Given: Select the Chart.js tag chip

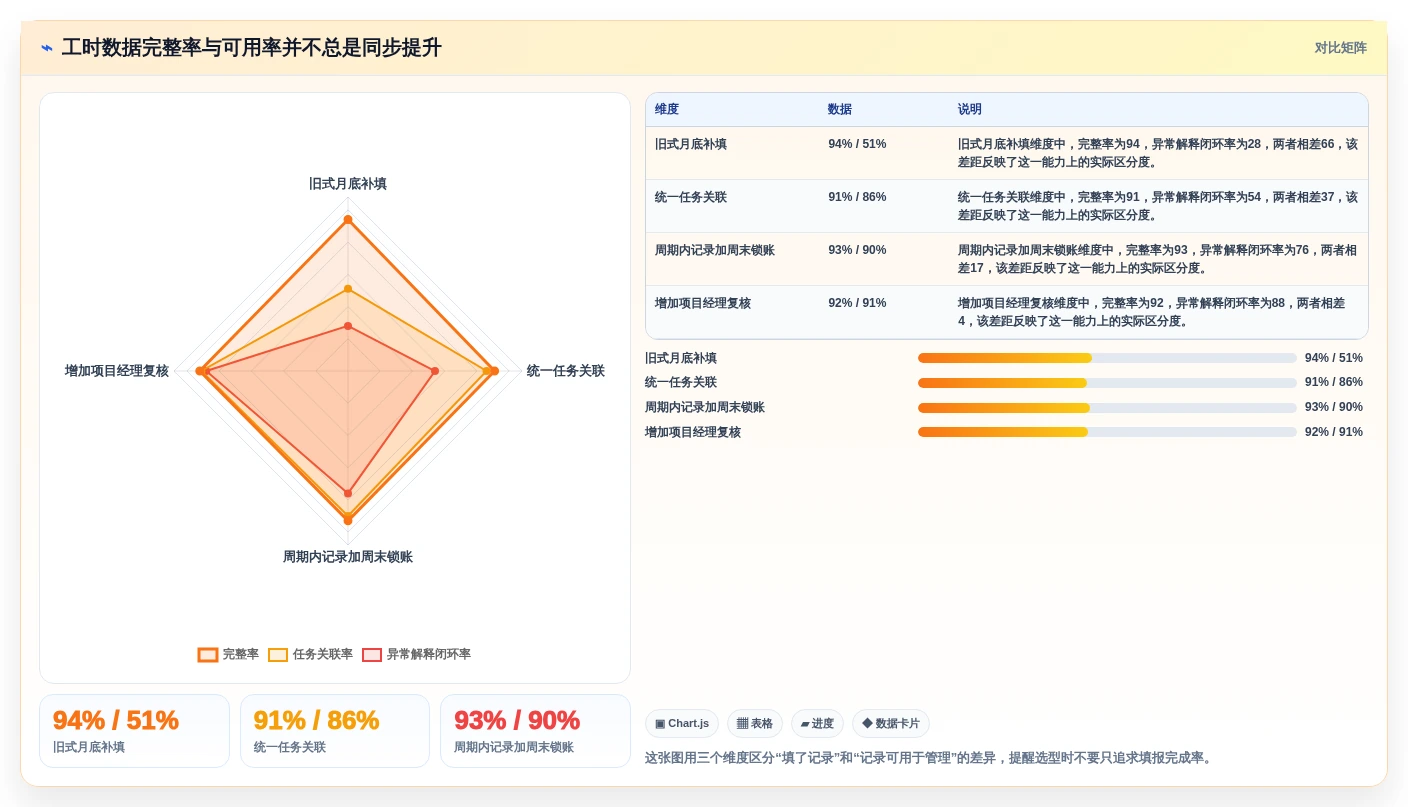Looking at the screenshot, I should point(682,723).
